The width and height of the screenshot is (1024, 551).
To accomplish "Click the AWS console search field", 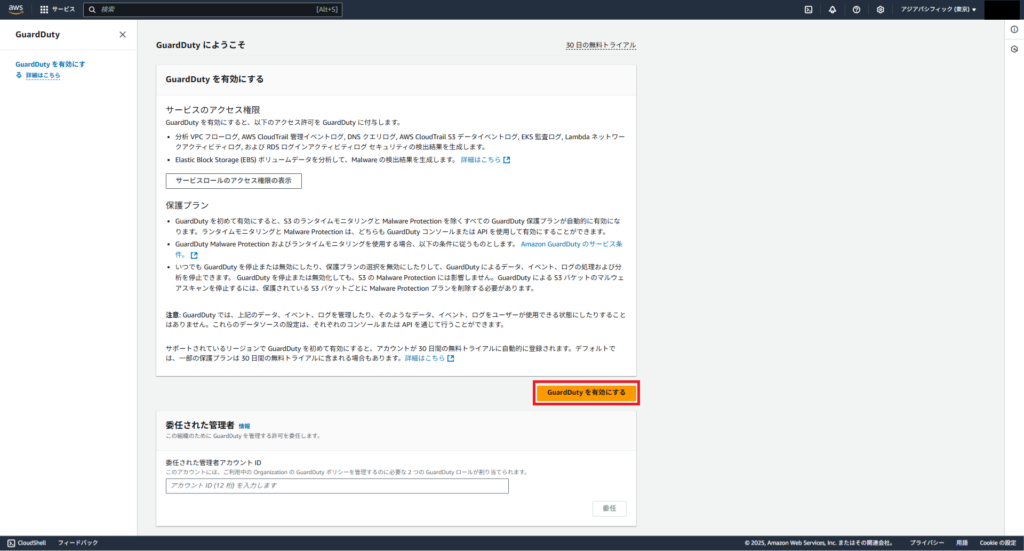I will 213,9.
